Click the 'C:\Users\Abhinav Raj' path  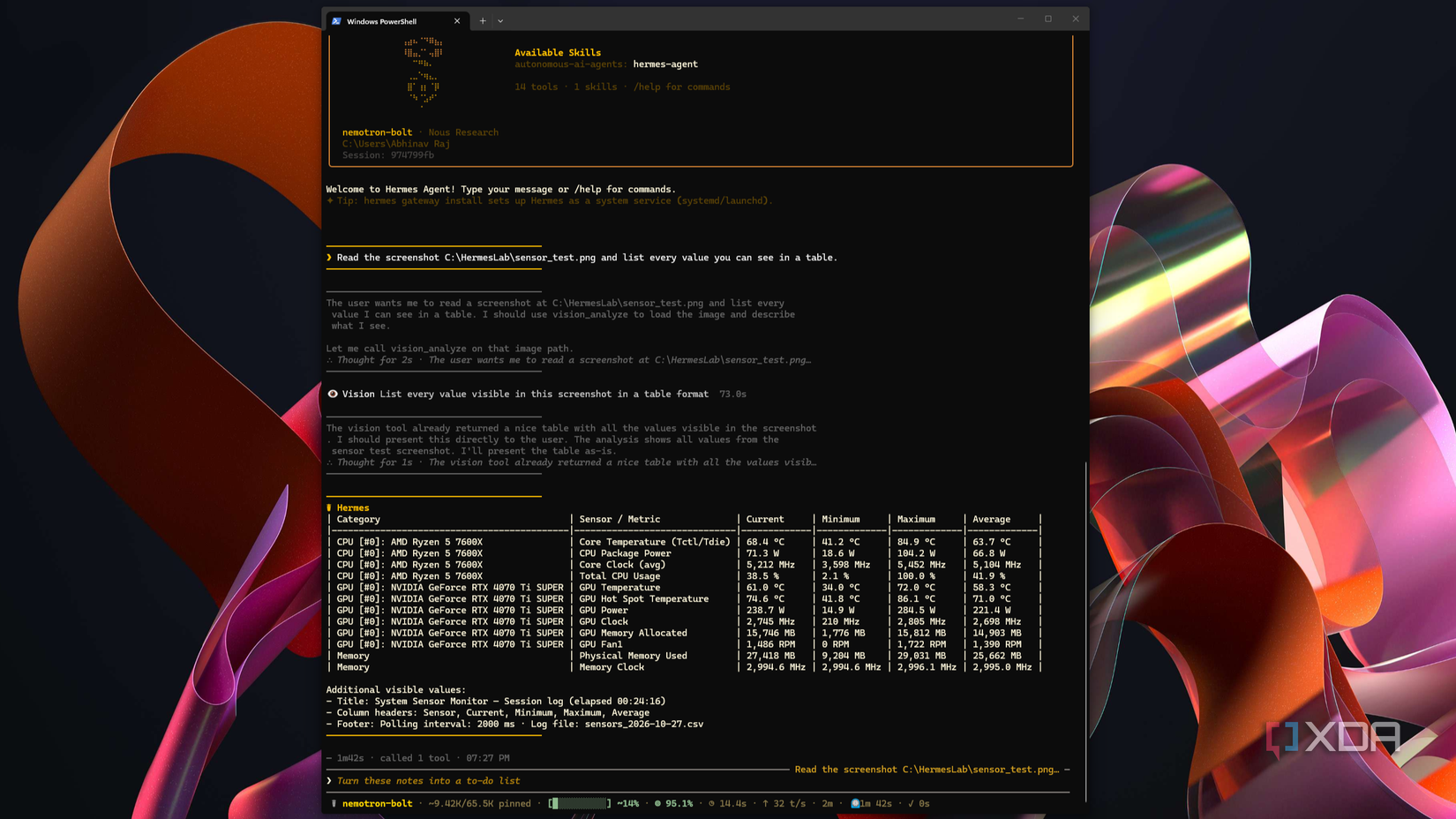click(396, 144)
